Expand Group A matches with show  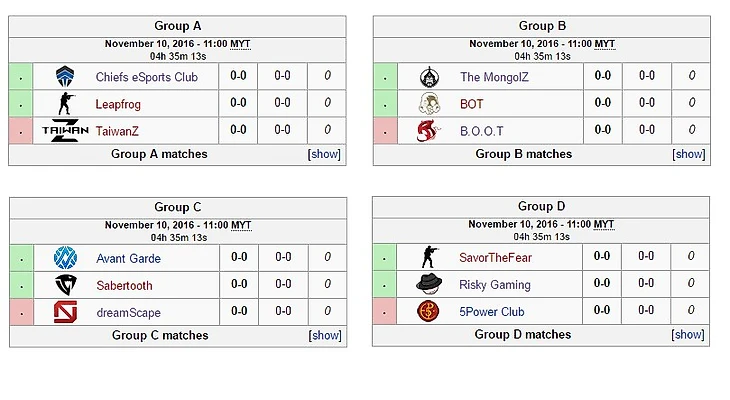tap(324, 154)
